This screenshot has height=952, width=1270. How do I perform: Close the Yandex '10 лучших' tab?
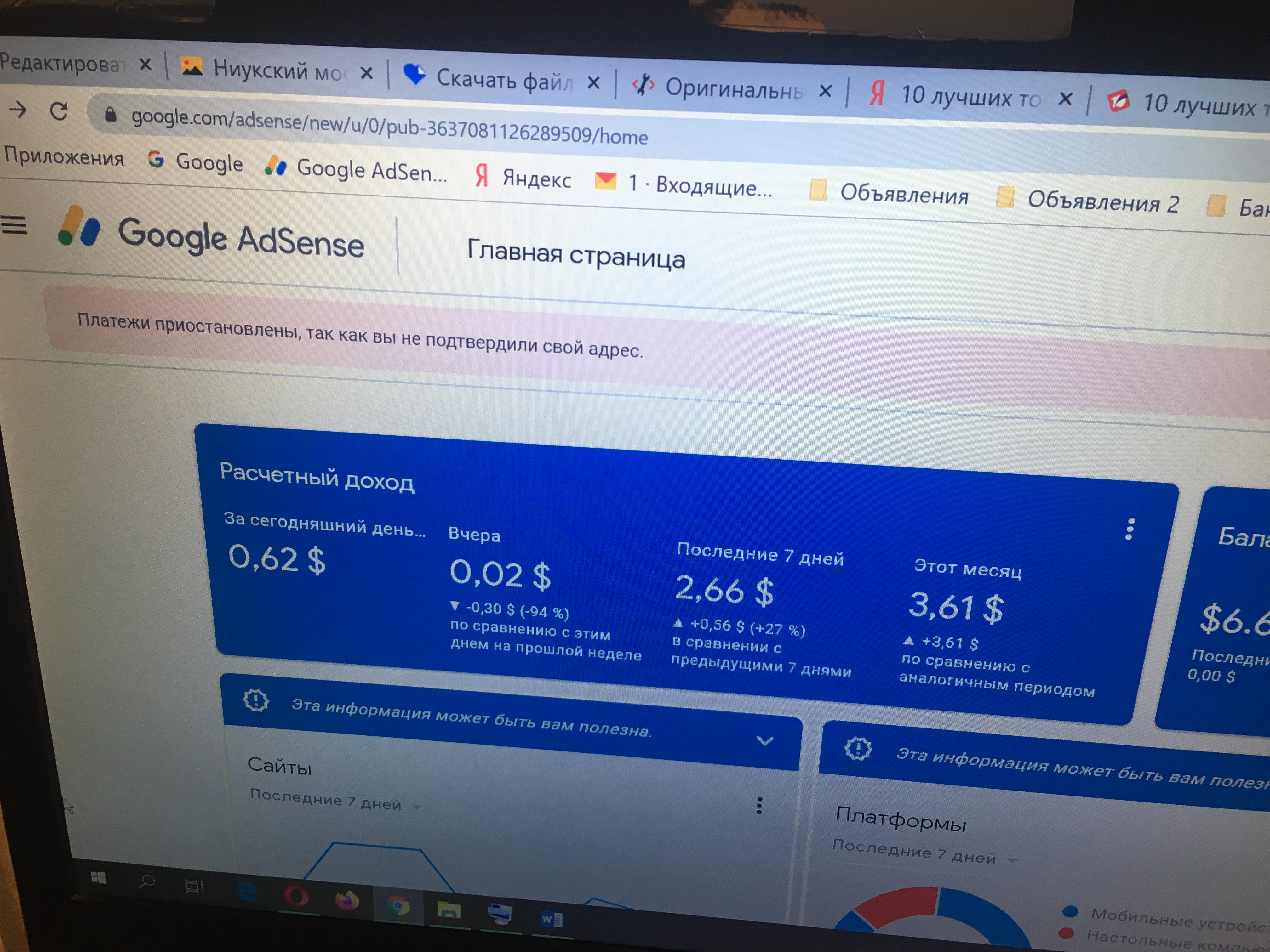(1065, 99)
